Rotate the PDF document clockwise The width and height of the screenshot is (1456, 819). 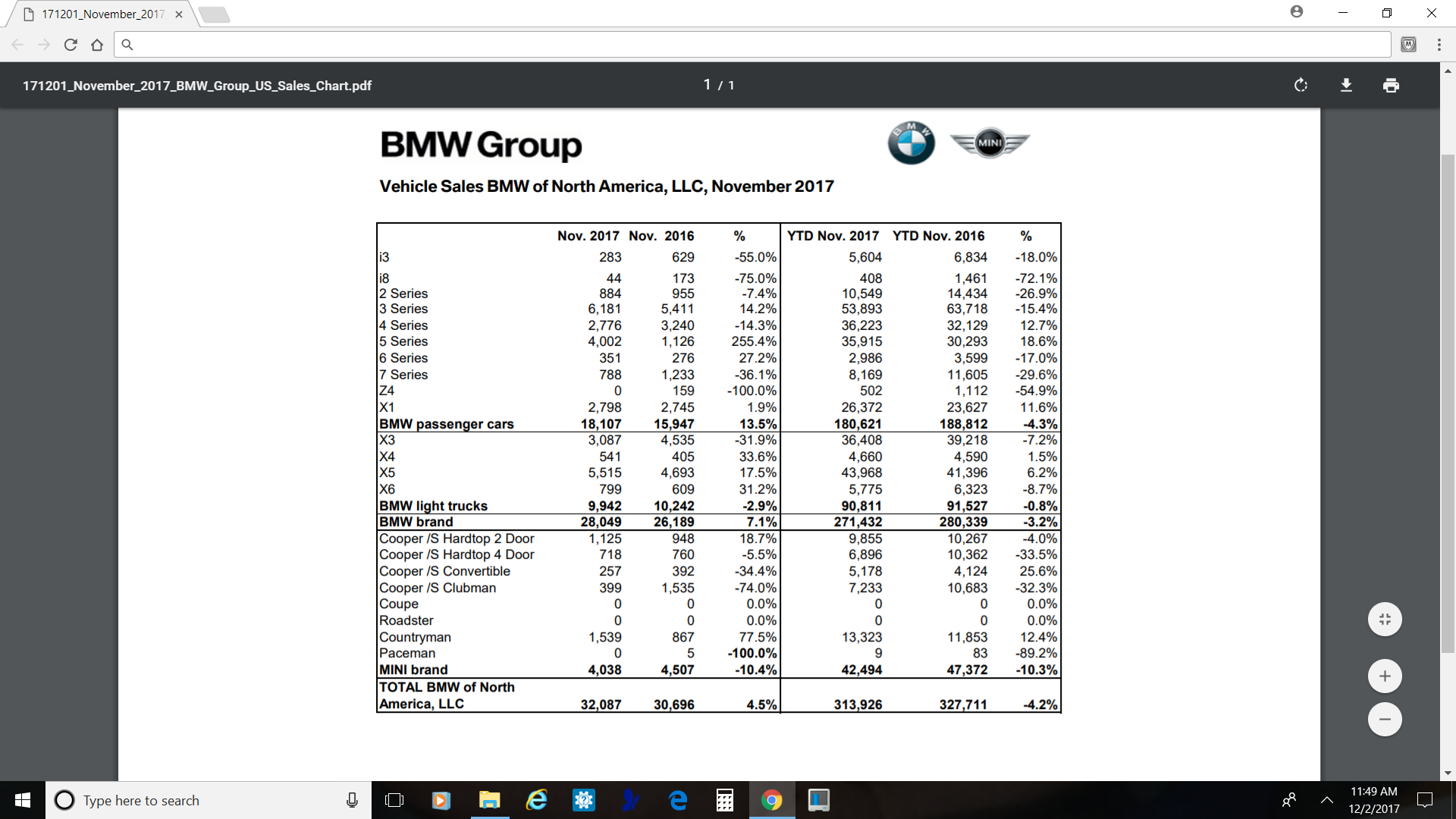click(1301, 85)
